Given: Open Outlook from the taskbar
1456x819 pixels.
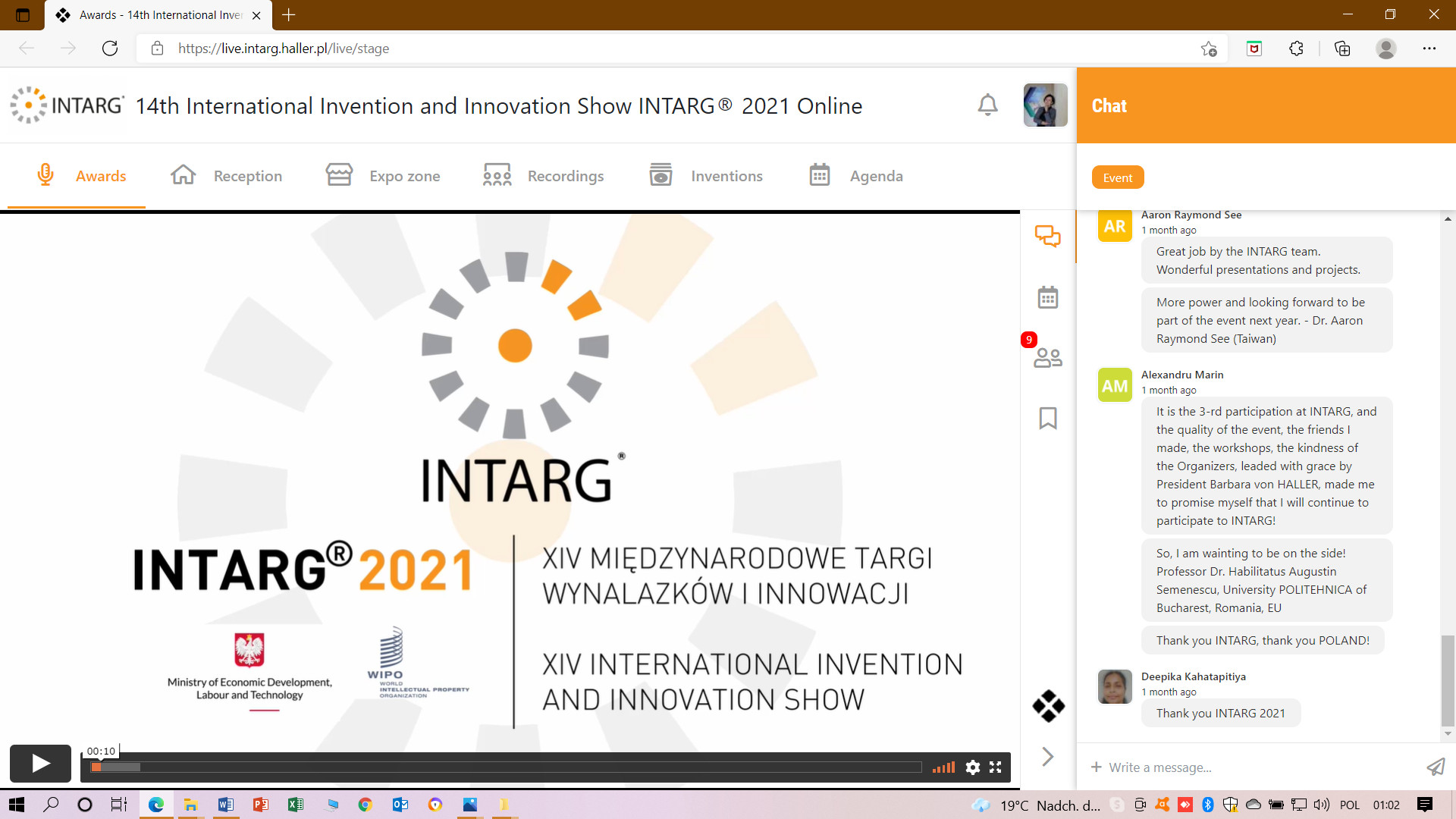Looking at the screenshot, I should point(400,805).
